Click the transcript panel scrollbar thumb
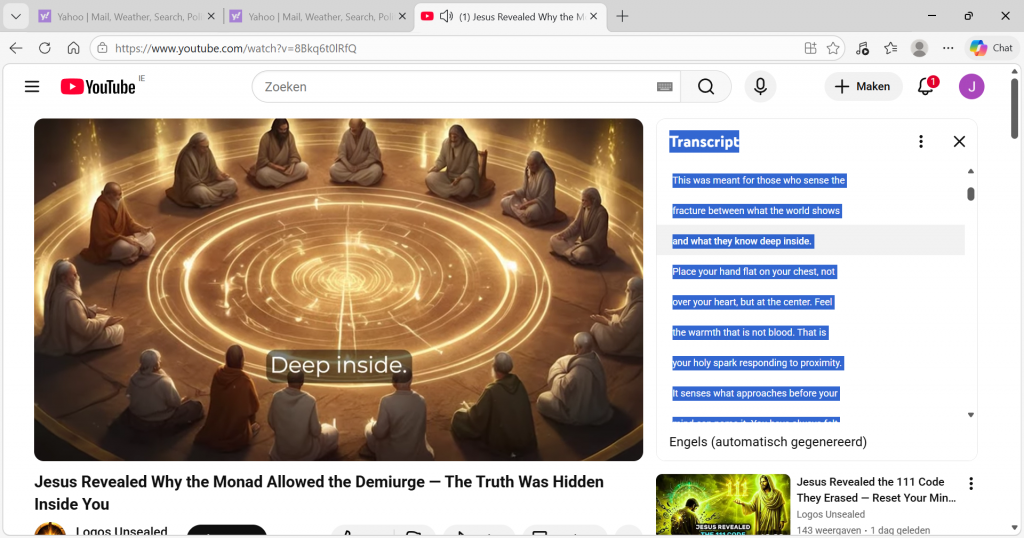This screenshot has width=1024, height=538. (x=971, y=194)
